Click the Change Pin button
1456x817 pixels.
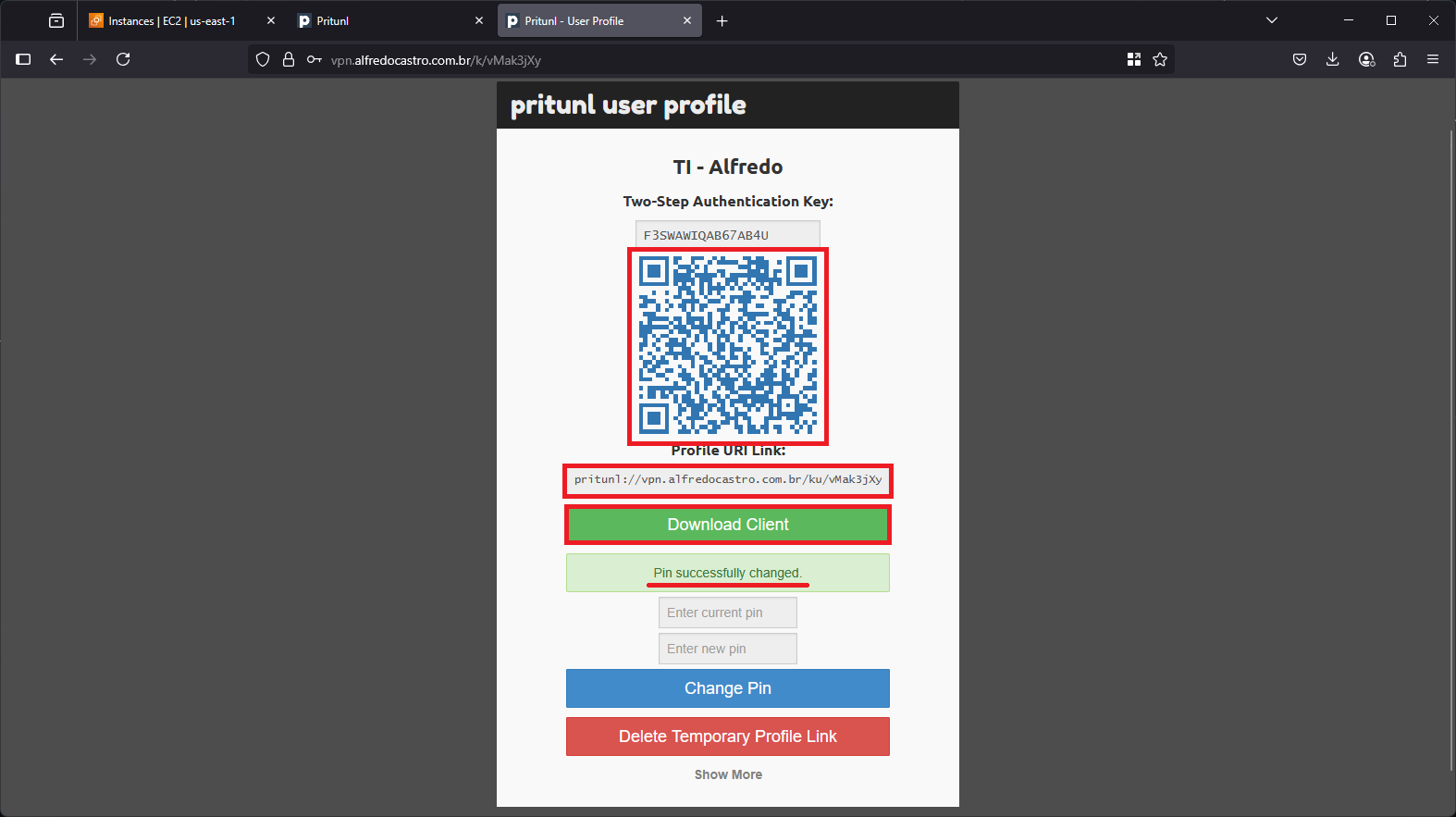(x=728, y=688)
